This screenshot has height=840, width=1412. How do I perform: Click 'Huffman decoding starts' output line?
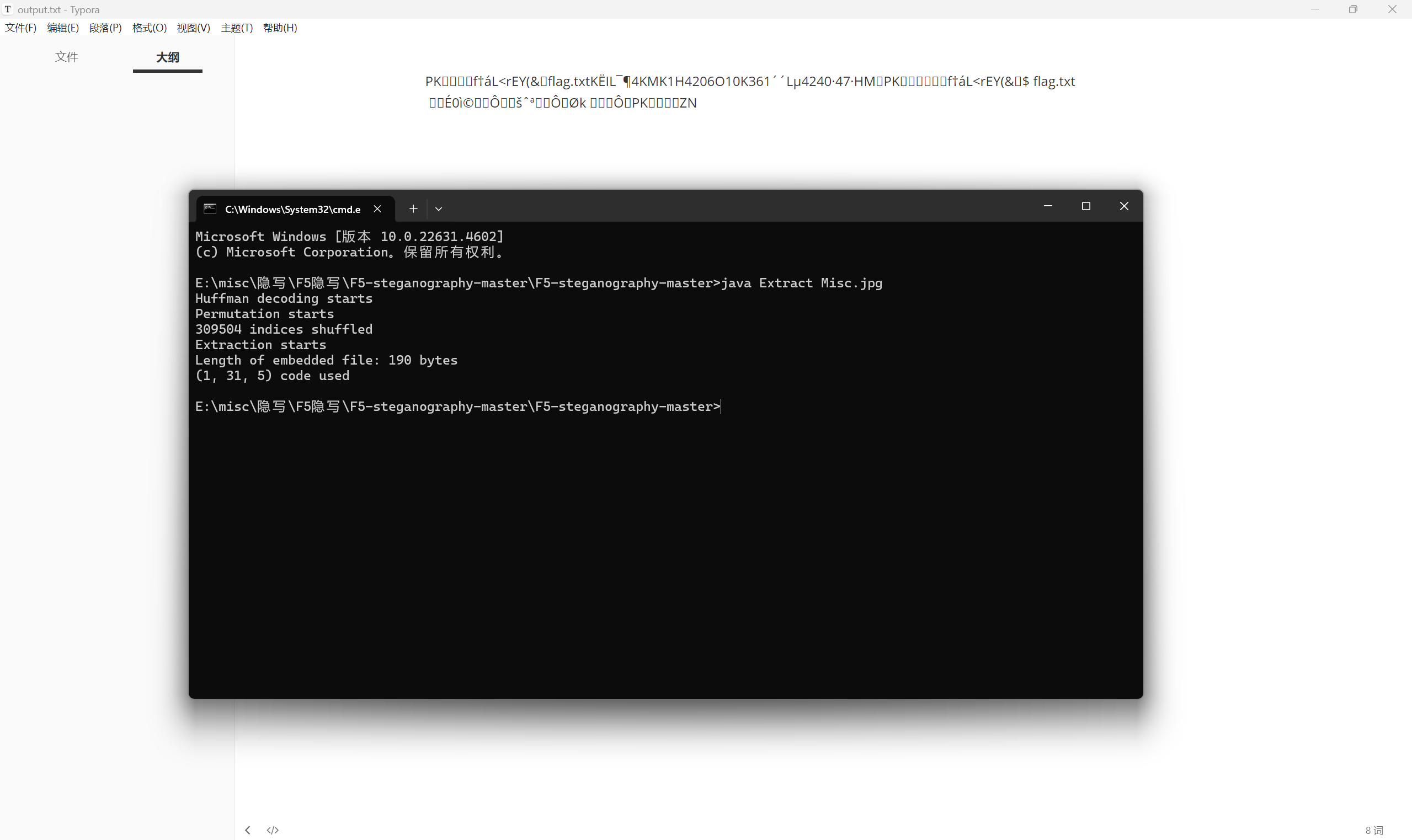[x=284, y=298]
